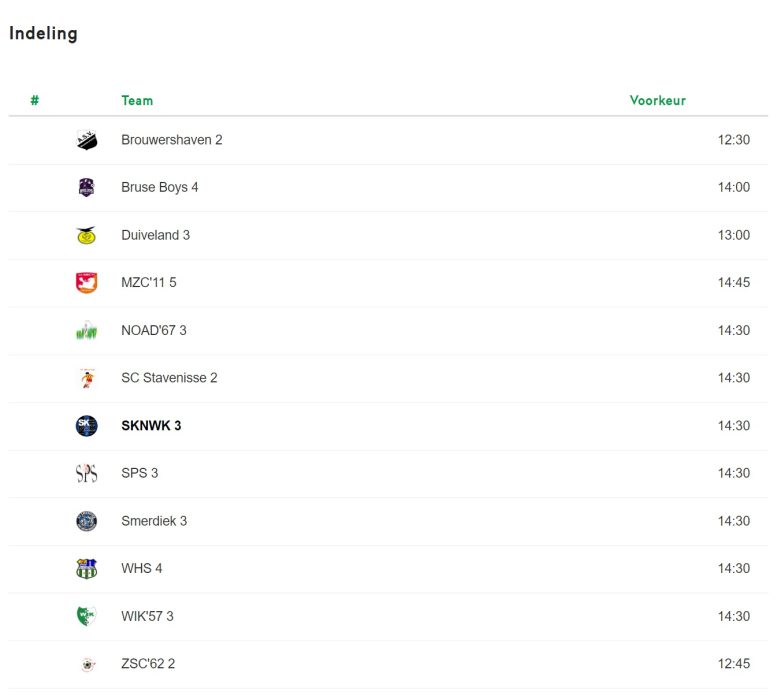Open the bold SKNWK 3 team name
This screenshot has height=696, width=777.
(x=151, y=426)
